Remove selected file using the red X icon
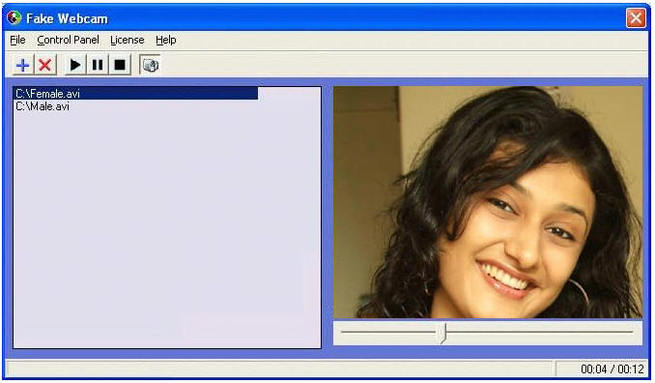Screen dimensions: 655x383 [45, 65]
